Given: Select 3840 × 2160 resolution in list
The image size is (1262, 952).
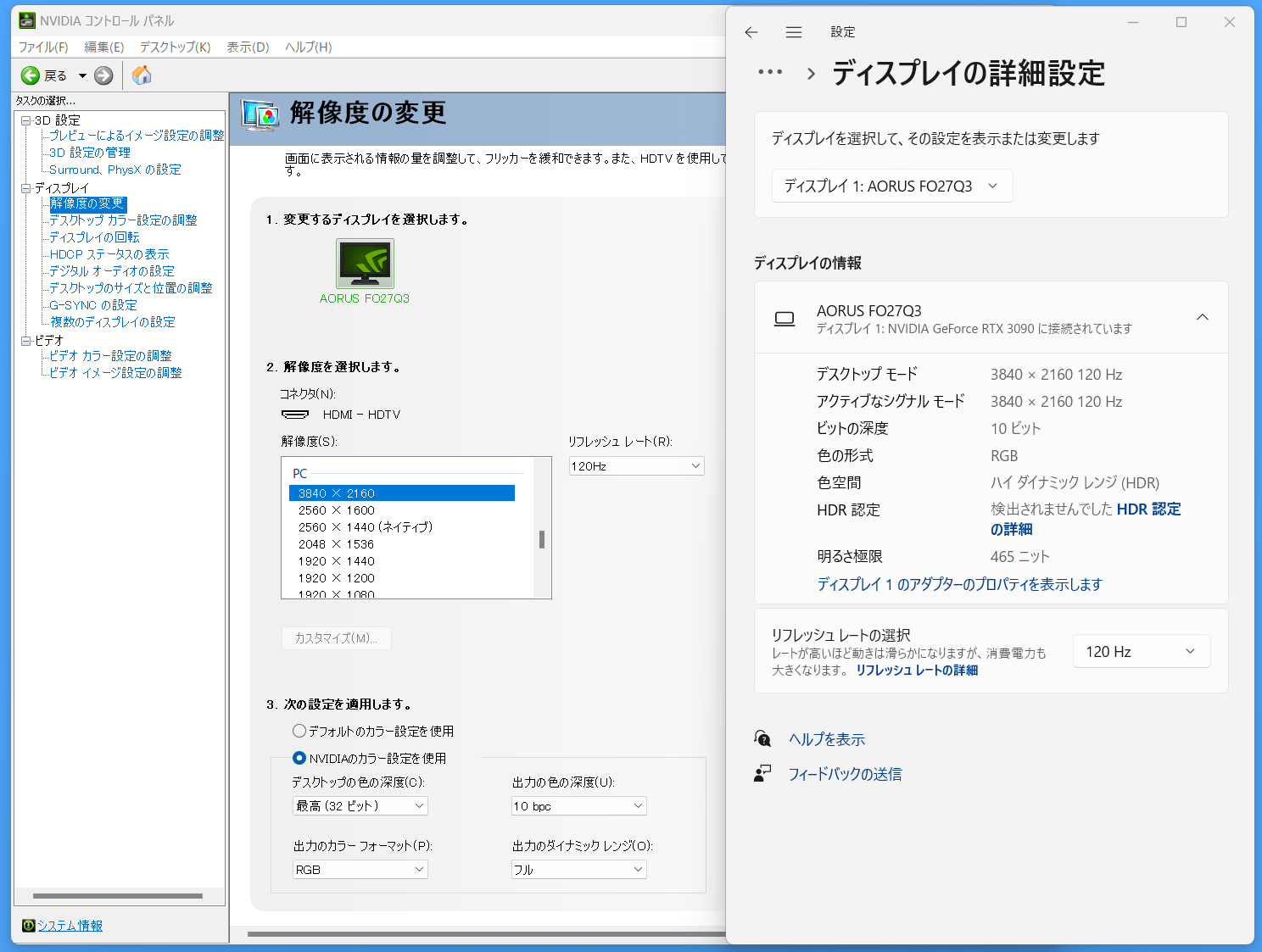Looking at the screenshot, I should 402,493.
